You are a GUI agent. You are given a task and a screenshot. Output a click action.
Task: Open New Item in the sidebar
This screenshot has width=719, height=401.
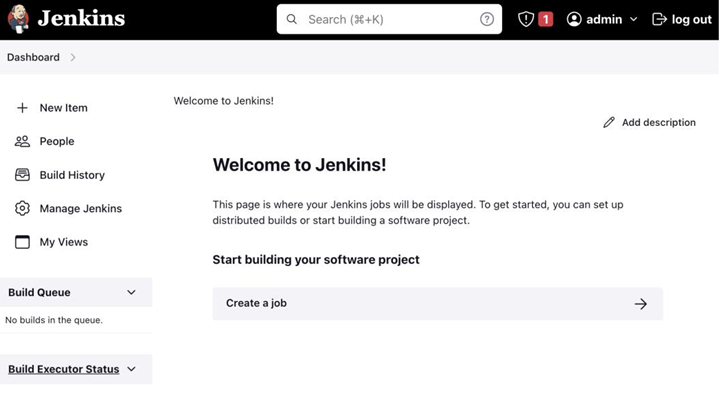(63, 108)
